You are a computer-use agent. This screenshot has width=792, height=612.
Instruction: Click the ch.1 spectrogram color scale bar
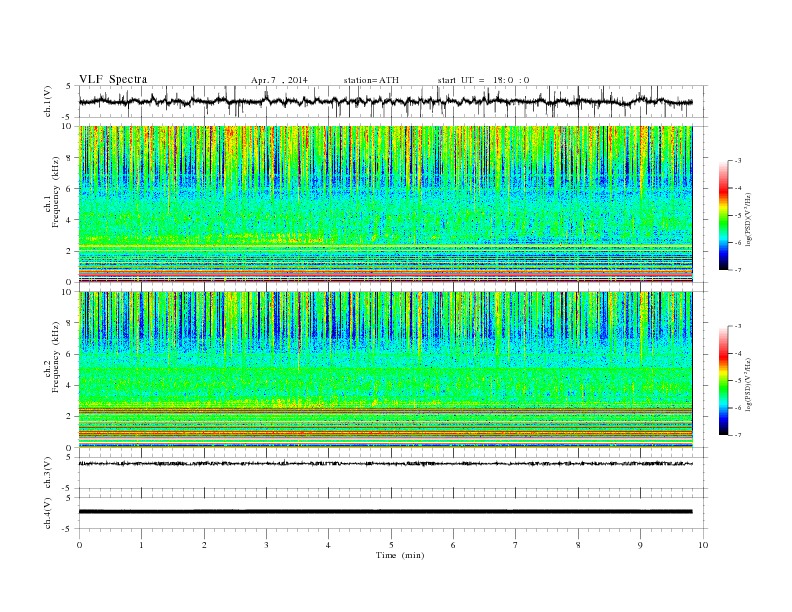click(723, 216)
